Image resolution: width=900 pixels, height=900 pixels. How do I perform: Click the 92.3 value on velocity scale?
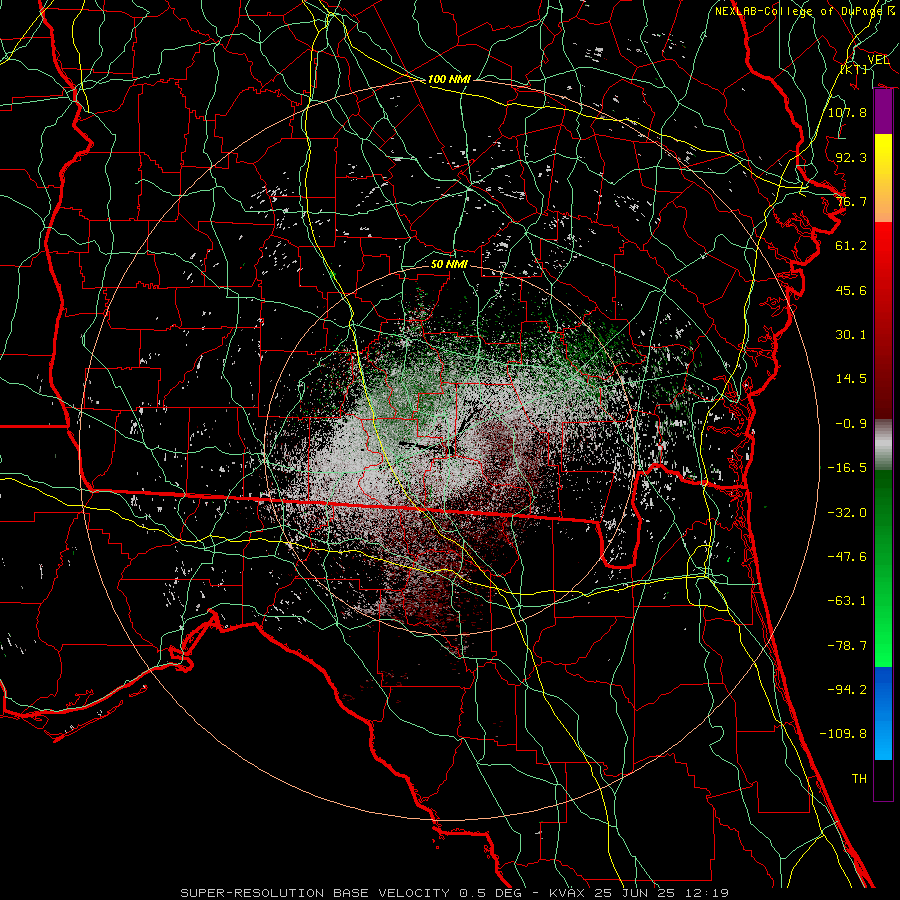(x=851, y=157)
